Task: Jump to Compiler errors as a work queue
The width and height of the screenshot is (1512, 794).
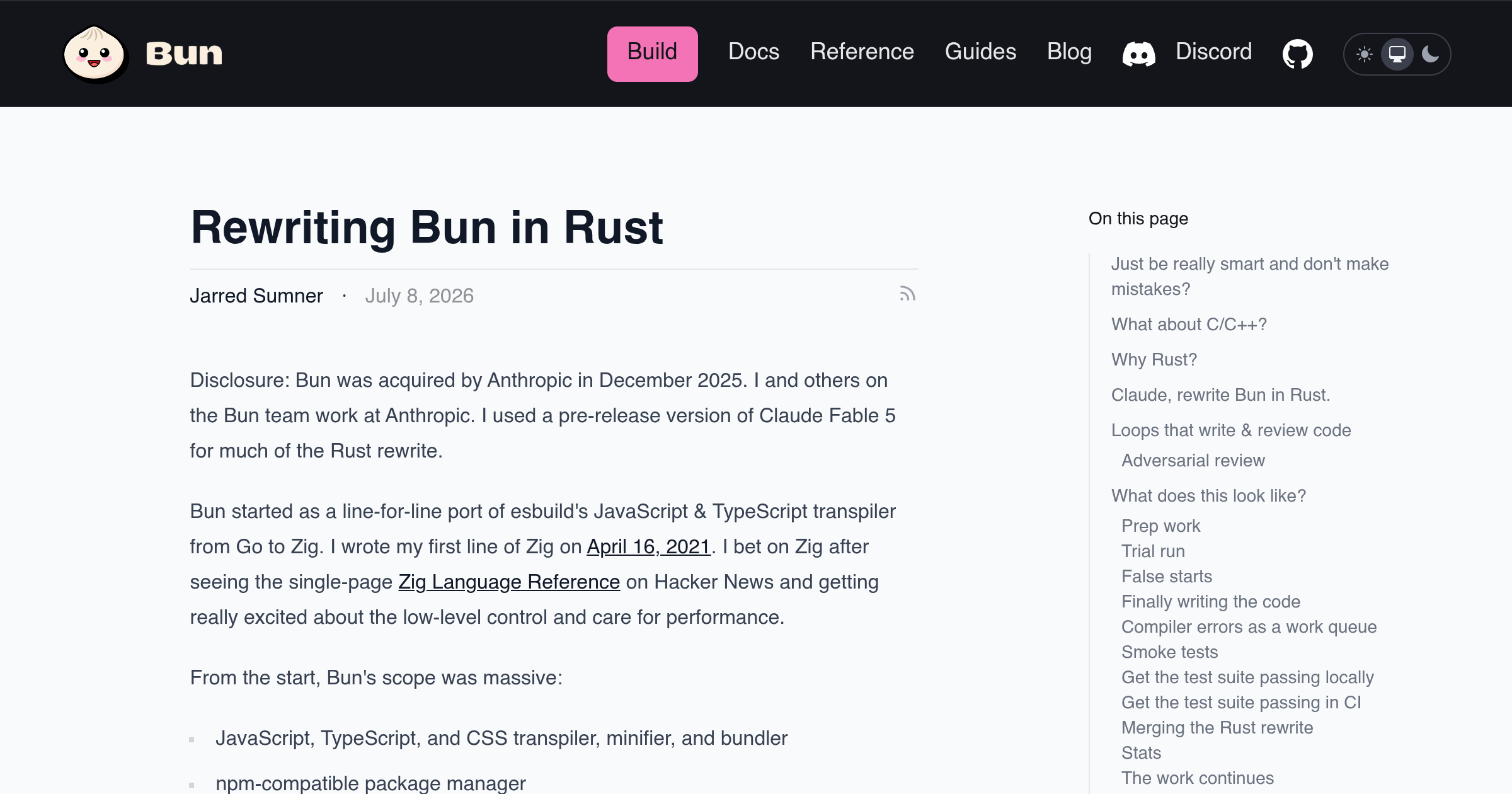Action: 1249,626
